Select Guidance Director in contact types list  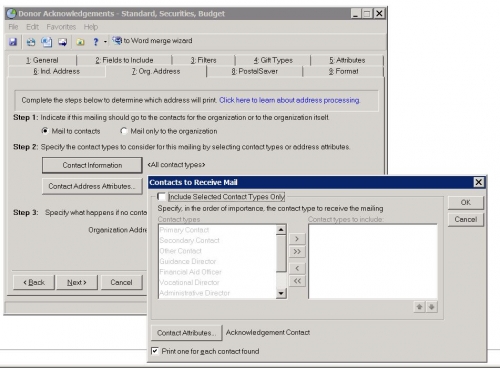(x=188, y=262)
